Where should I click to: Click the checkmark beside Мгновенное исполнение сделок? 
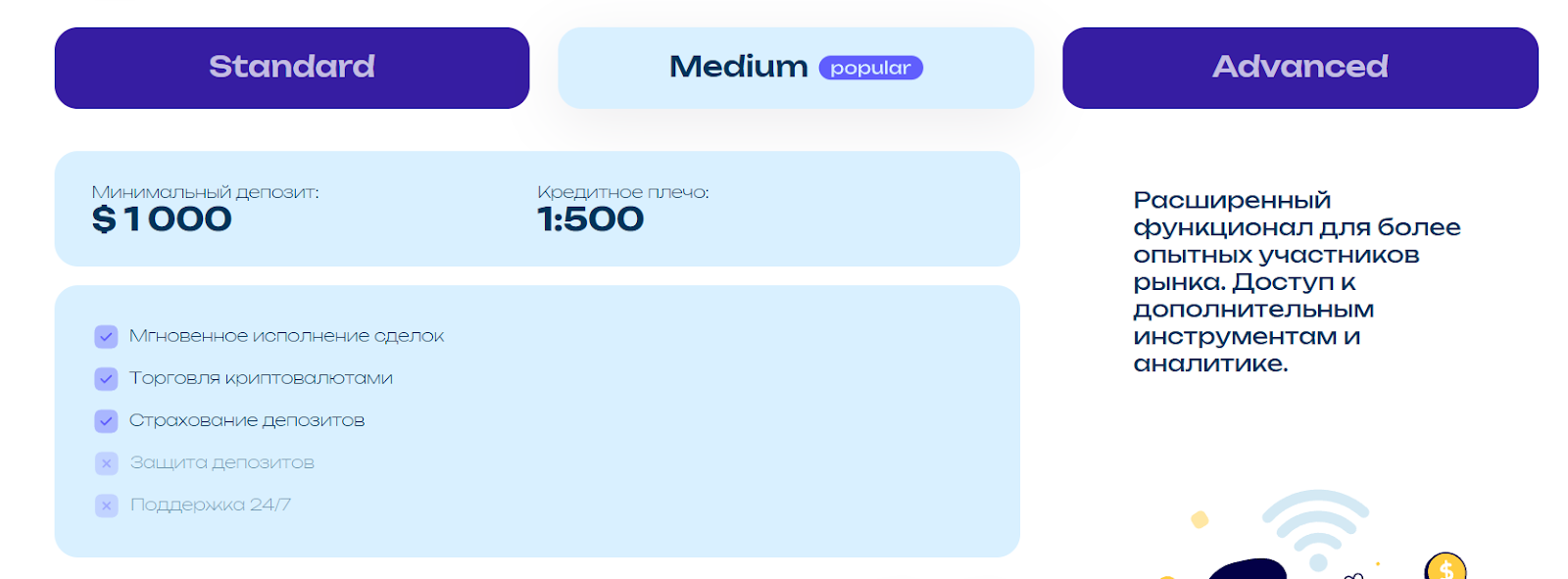tap(107, 337)
